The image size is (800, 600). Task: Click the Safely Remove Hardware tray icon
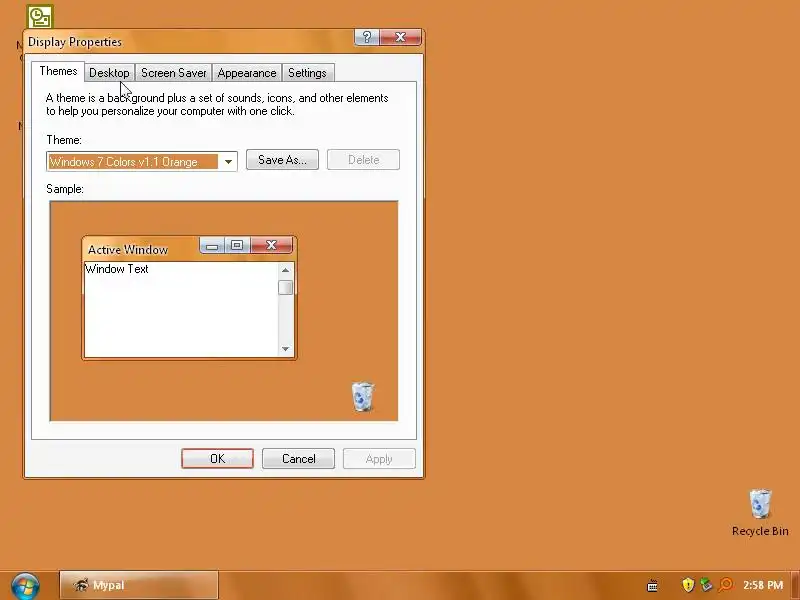(x=706, y=584)
